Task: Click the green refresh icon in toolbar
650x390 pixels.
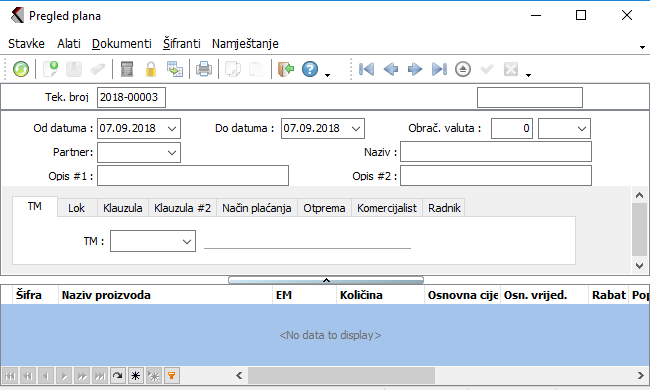Action: click(21, 69)
